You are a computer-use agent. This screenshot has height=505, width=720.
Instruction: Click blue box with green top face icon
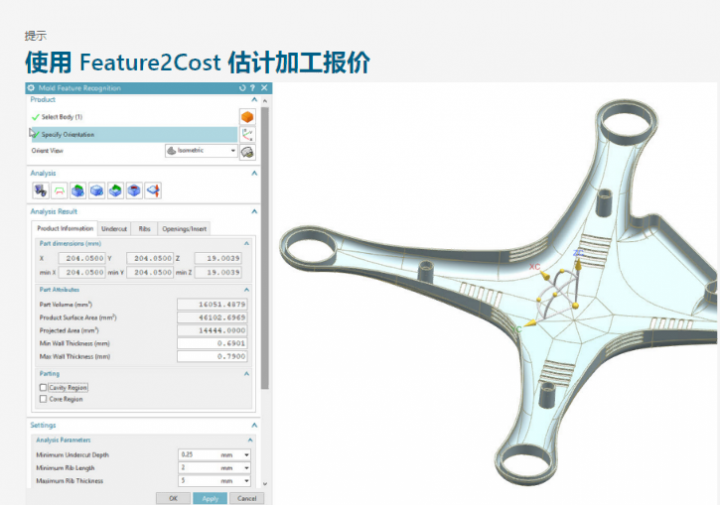[78, 190]
